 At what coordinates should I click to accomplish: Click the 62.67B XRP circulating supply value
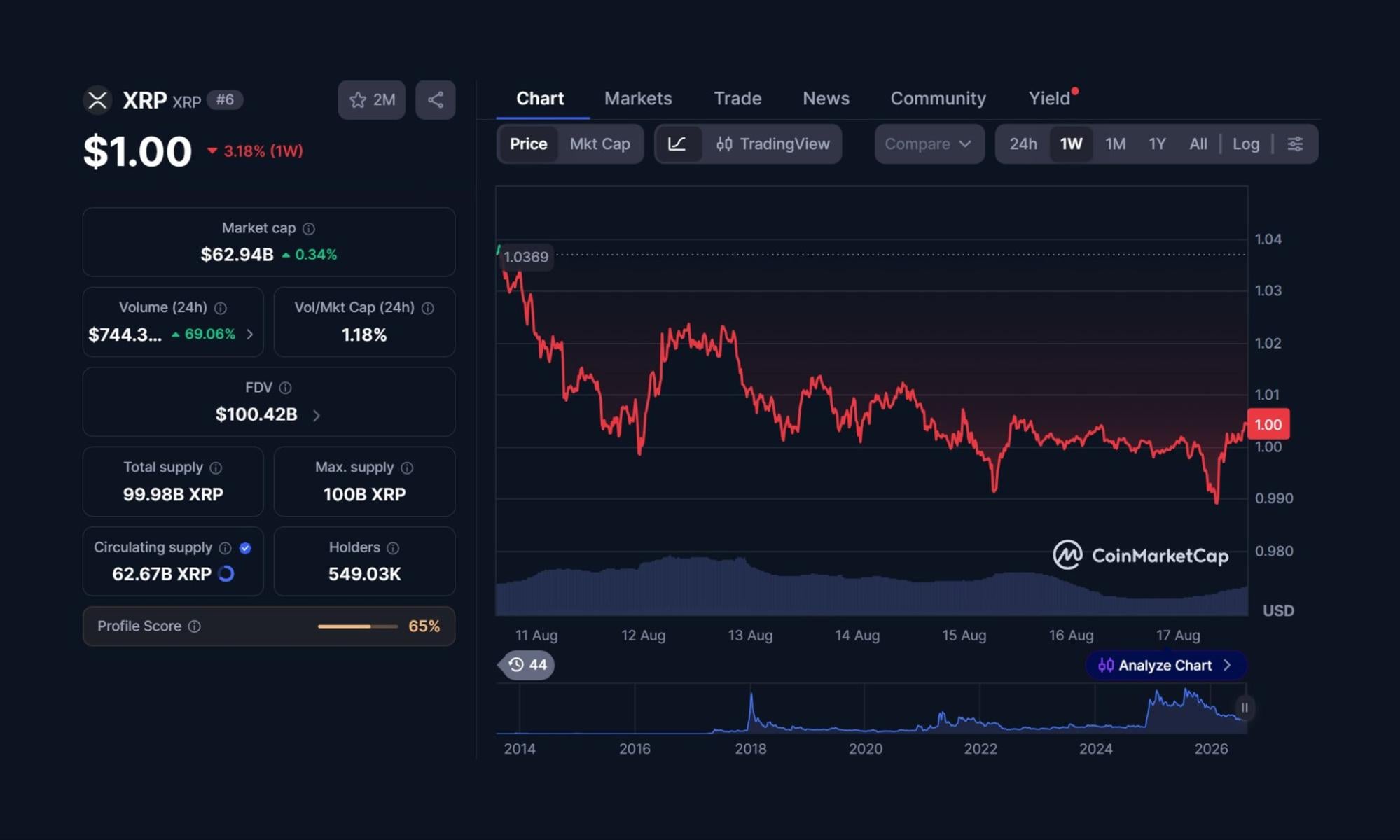(162, 575)
